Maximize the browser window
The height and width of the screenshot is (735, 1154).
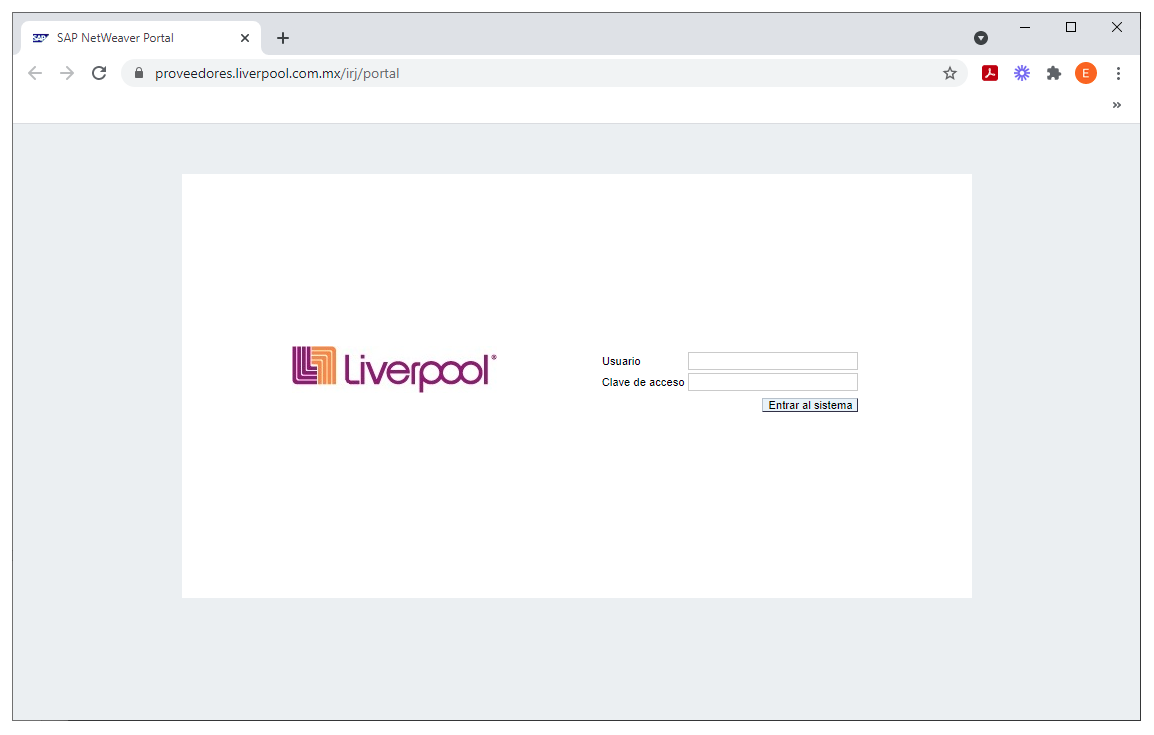coord(1071,27)
